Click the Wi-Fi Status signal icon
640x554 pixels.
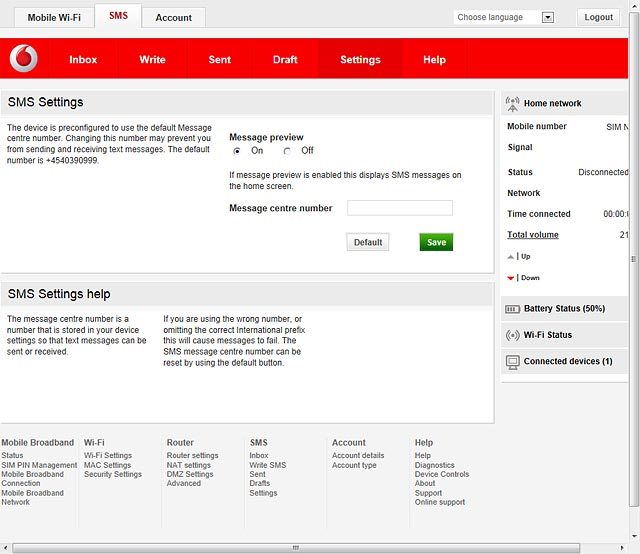pos(512,335)
